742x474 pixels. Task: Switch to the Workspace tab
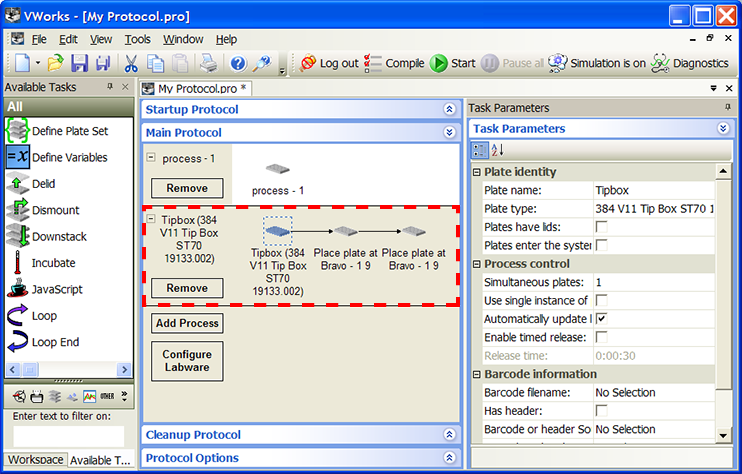point(33,461)
